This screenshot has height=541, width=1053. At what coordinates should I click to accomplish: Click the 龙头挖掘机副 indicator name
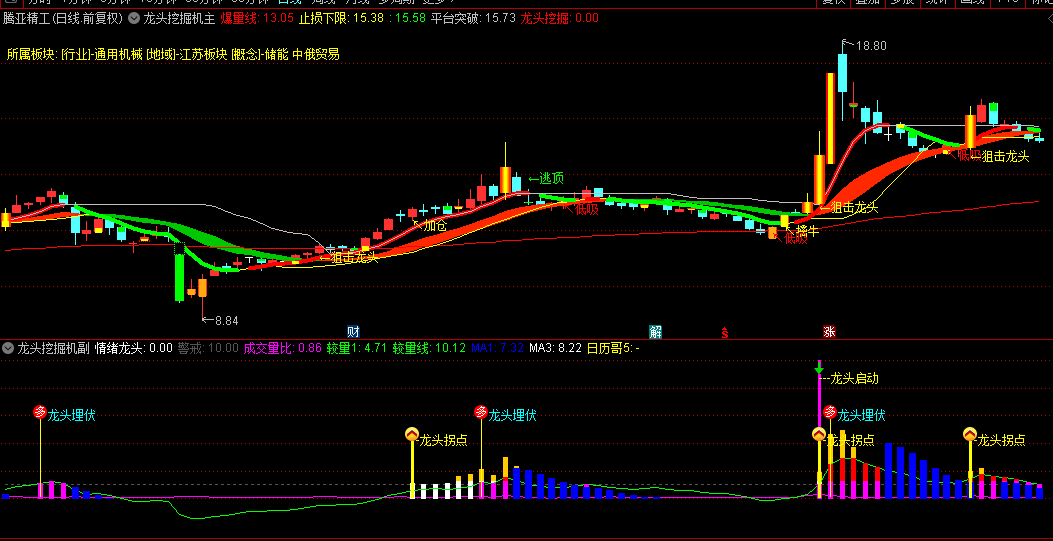pos(54,348)
